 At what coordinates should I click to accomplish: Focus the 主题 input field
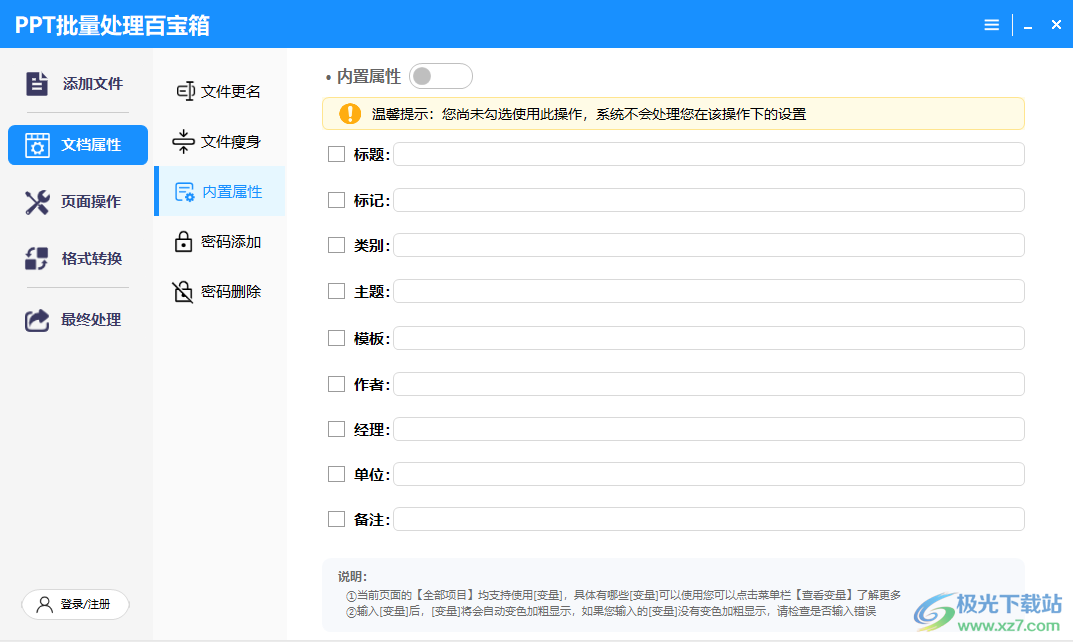click(x=708, y=291)
